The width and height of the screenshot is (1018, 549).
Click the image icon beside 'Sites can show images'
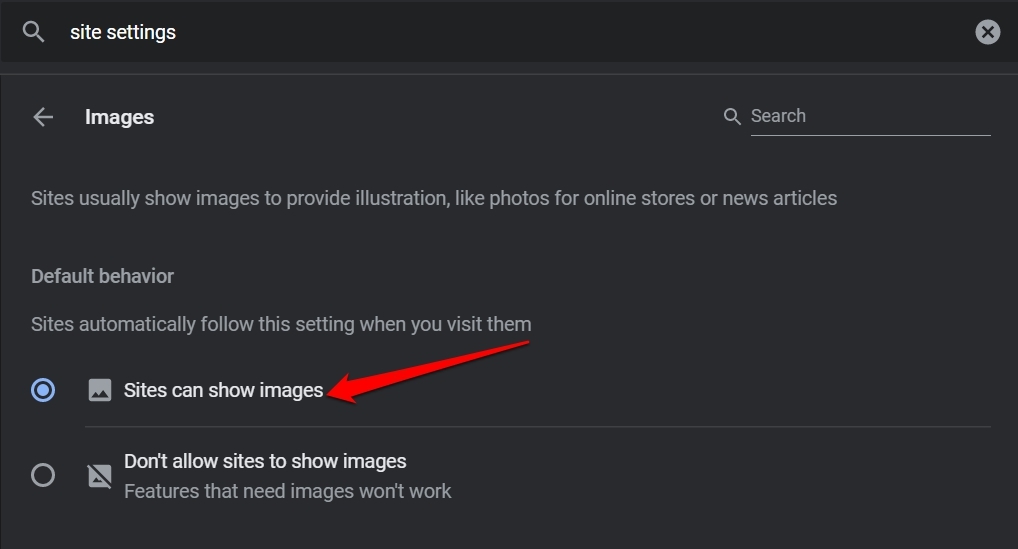click(99, 390)
